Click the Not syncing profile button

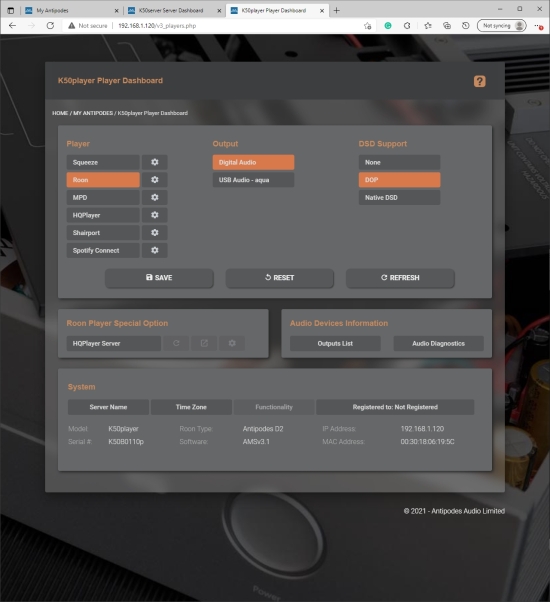[502, 26]
